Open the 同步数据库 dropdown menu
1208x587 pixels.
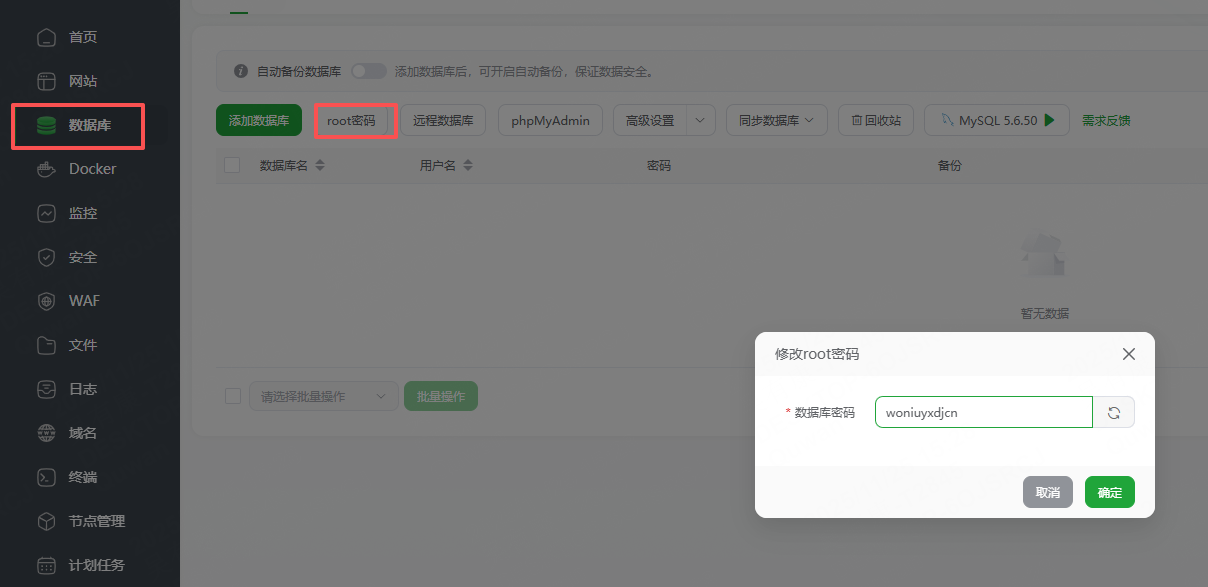(x=777, y=119)
